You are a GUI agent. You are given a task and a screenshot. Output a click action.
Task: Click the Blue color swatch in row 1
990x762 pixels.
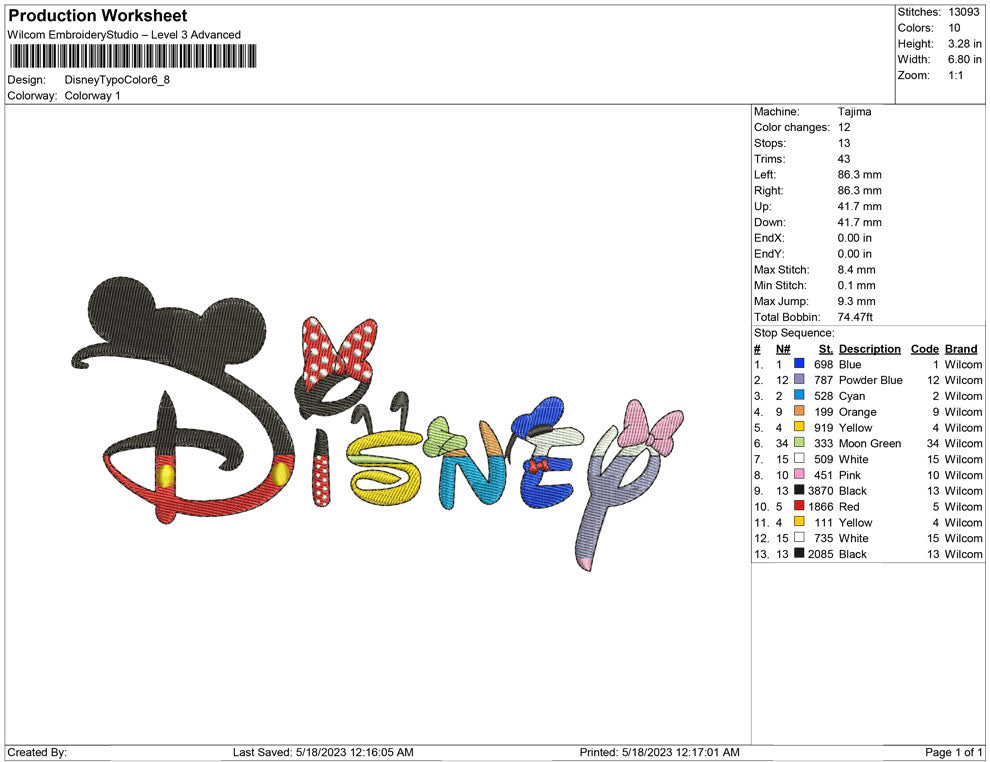[x=799, y=364]
